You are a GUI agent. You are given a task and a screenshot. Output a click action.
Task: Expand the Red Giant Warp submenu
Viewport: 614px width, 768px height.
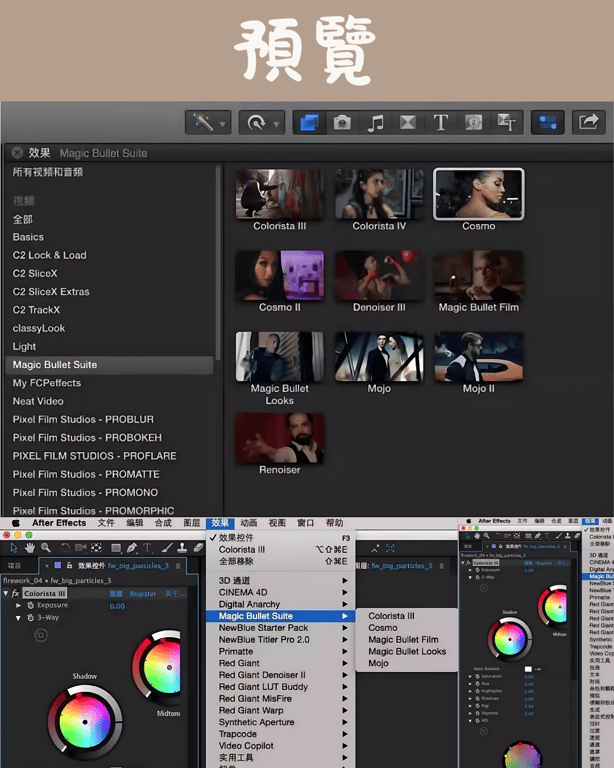[x=280, y=710]
